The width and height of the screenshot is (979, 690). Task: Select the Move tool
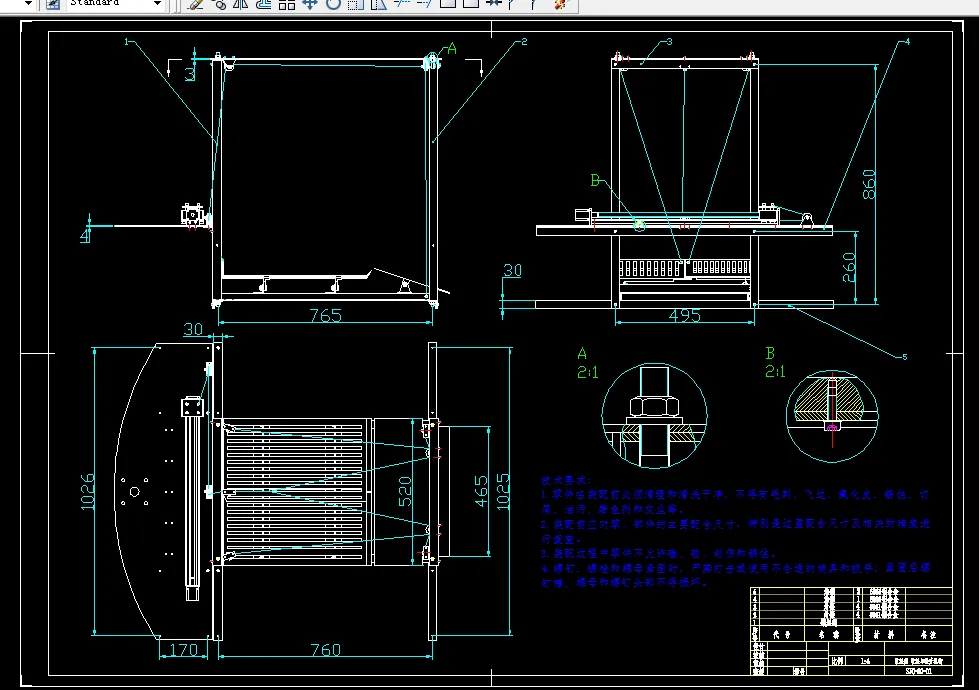[310, 4]
